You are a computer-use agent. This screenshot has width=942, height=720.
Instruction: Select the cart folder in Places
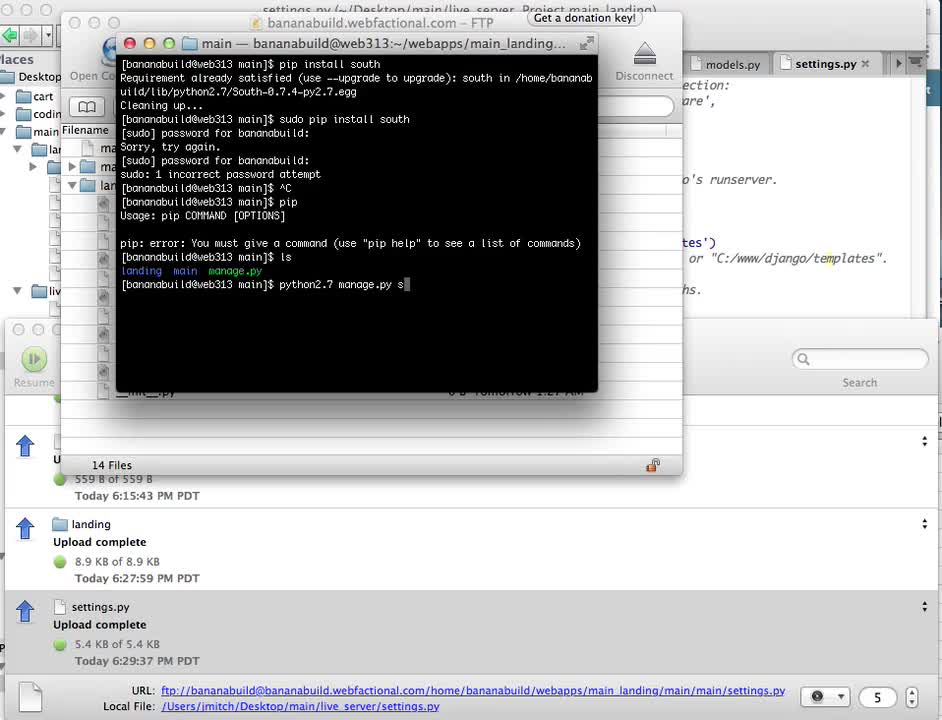pos(35,96)
